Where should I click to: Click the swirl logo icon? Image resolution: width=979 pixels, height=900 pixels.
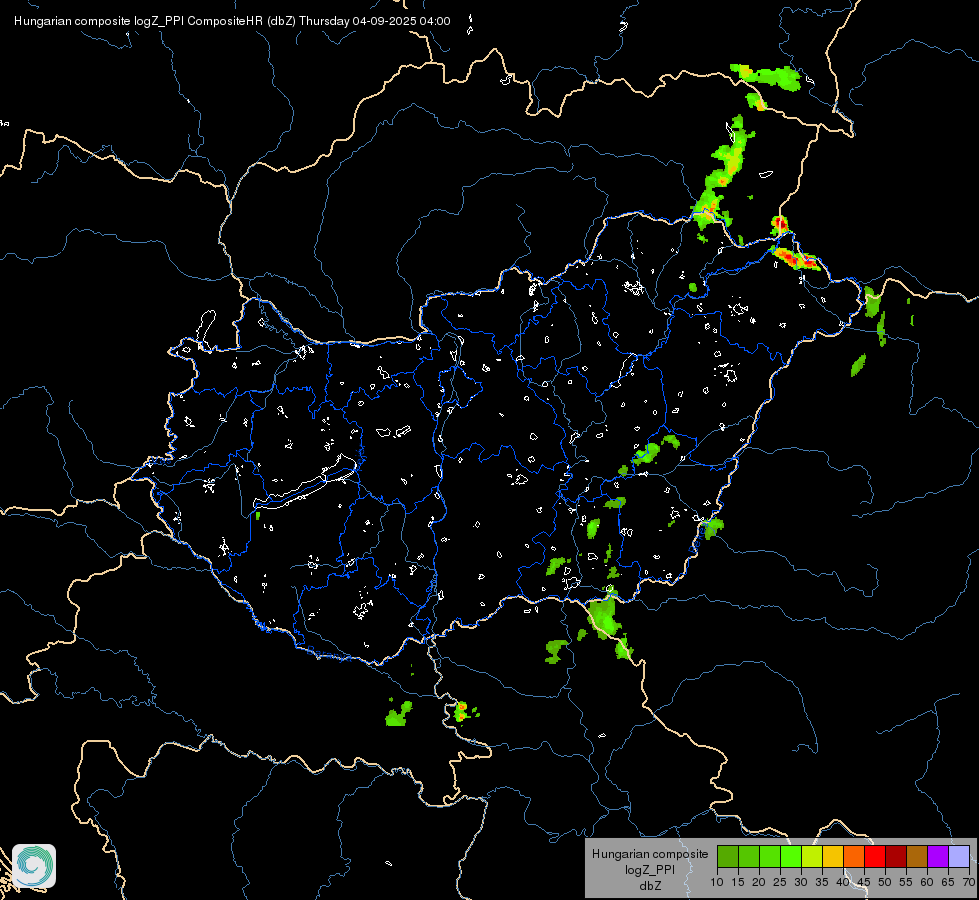pyautogui.click(x=34, y=866)
